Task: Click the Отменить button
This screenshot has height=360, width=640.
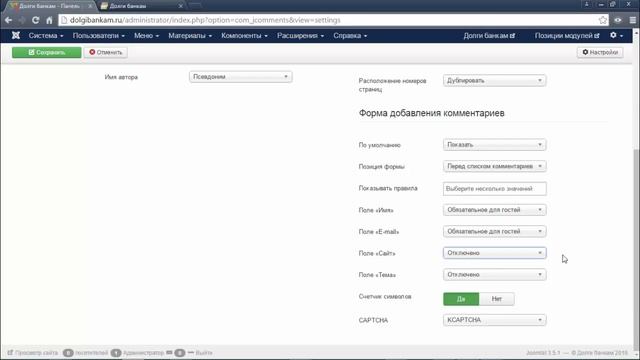Action: pos(106,52)
